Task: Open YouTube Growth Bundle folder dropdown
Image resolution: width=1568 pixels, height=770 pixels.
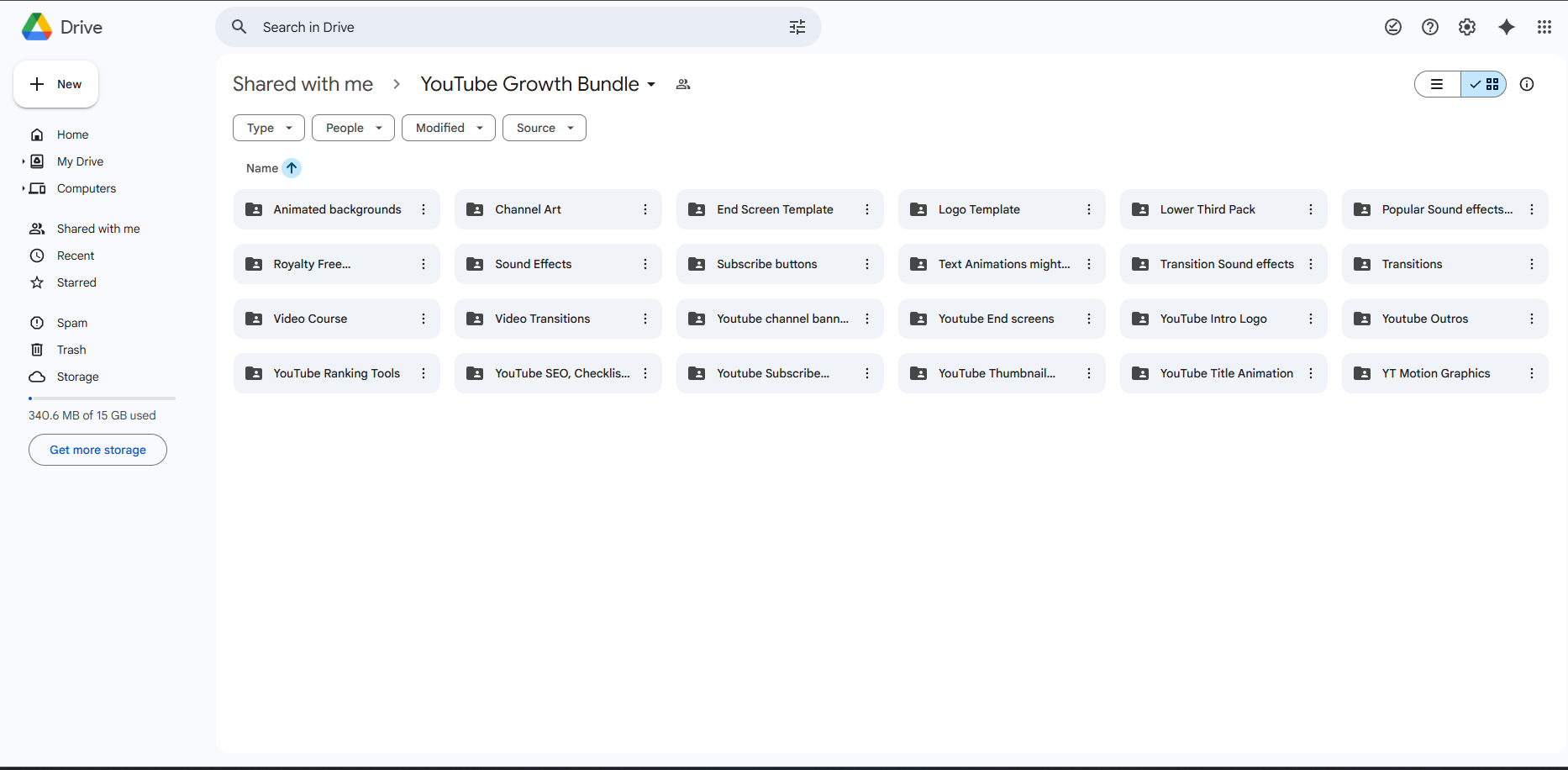Action: click(x=651, y=85)
